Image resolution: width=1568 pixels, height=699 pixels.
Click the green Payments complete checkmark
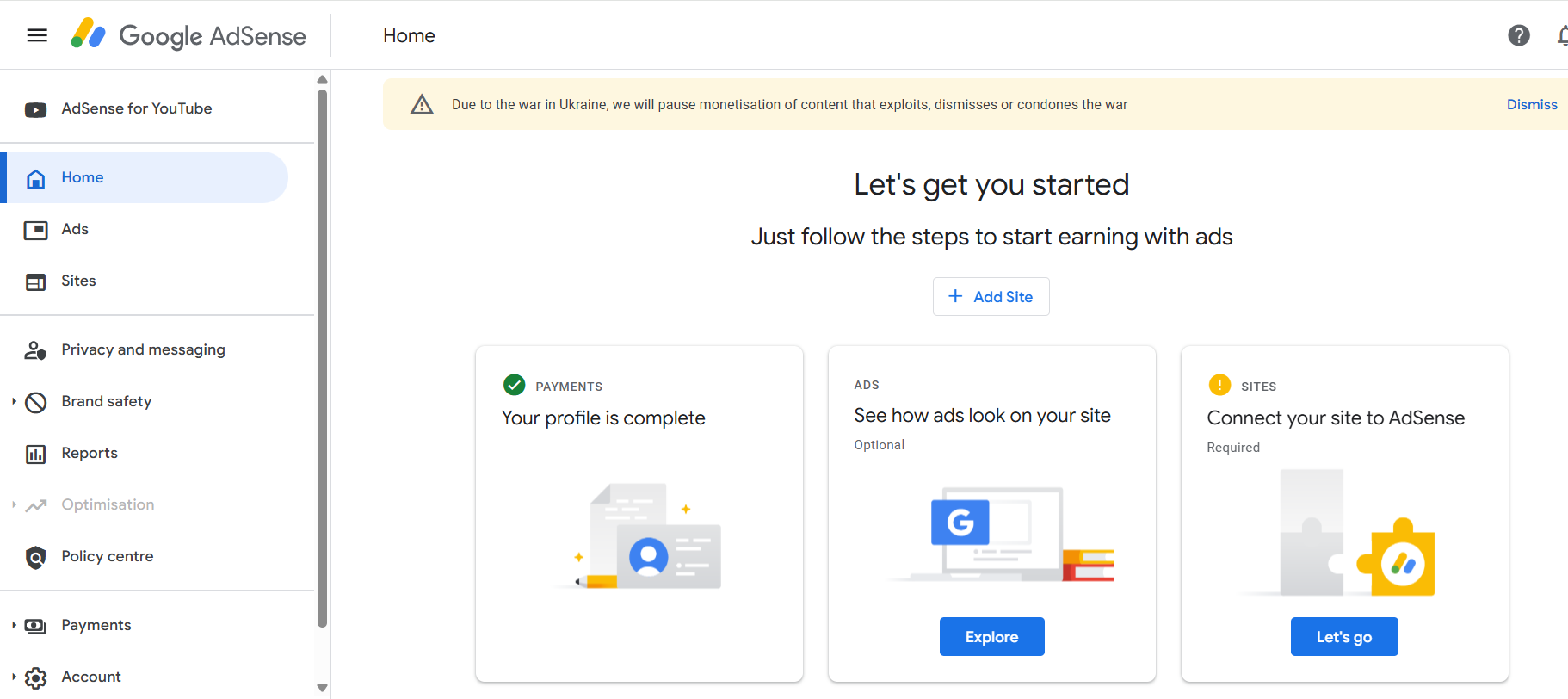(514, 385)
